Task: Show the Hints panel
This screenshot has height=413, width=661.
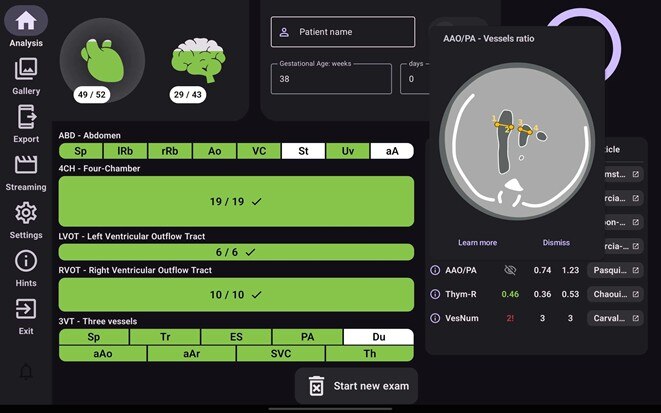Action: pos(26,266)
